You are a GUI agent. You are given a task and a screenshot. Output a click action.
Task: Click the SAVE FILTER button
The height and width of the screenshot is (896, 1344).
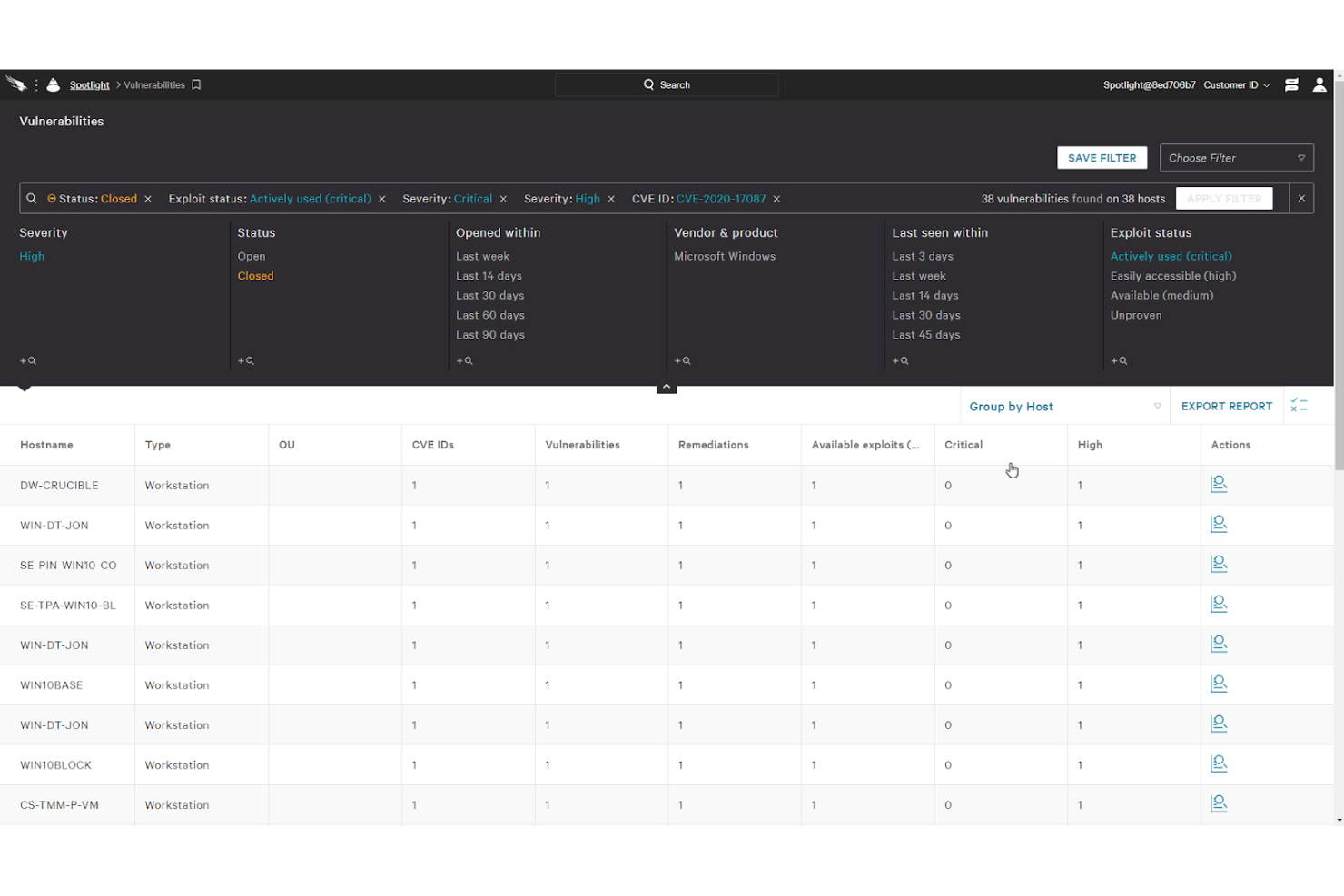coord(1102,157)
